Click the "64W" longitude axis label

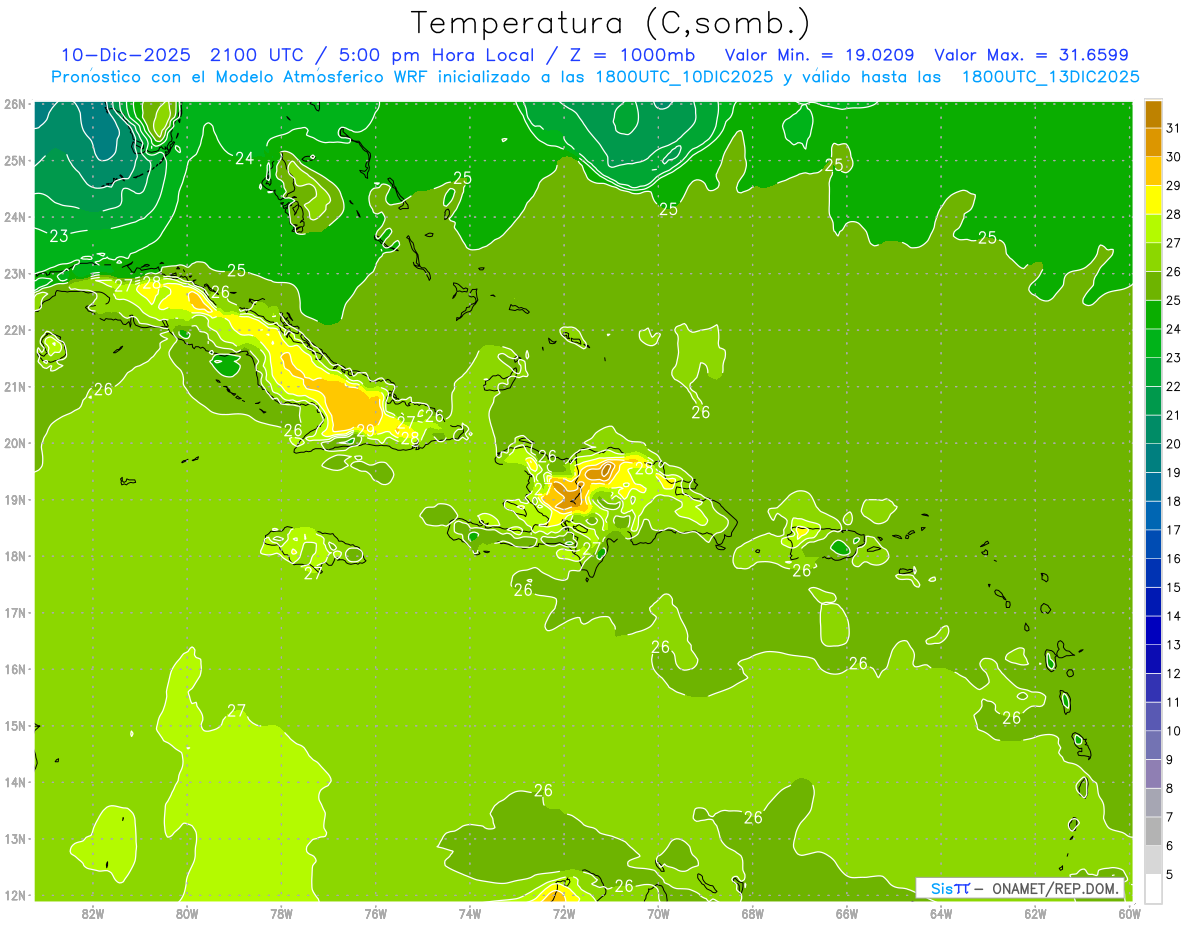[x=941, y=914]
